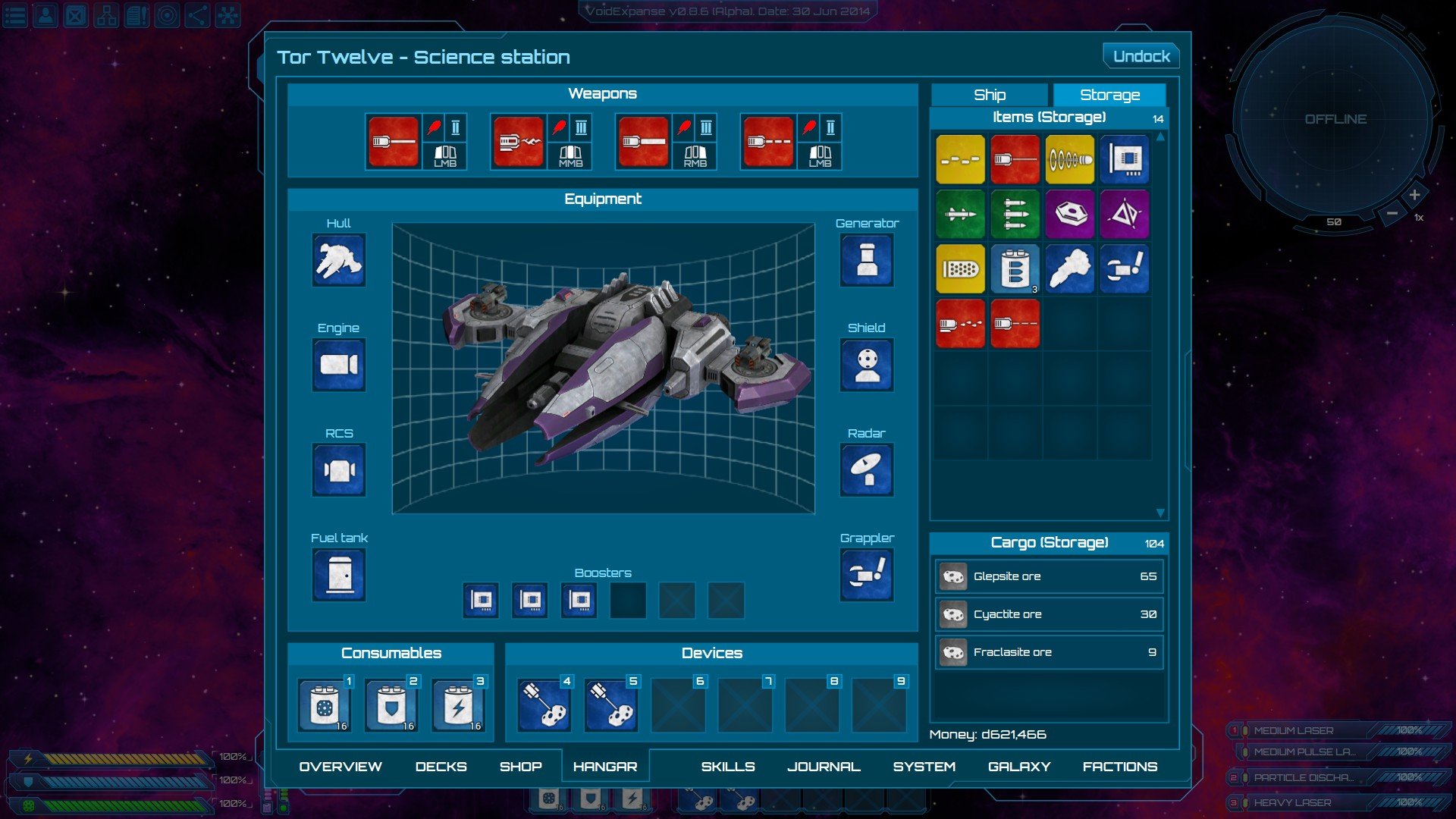Select the Grappler equipment slot
The height and width of the screenshot is (819, 1456).
[866, 575]
